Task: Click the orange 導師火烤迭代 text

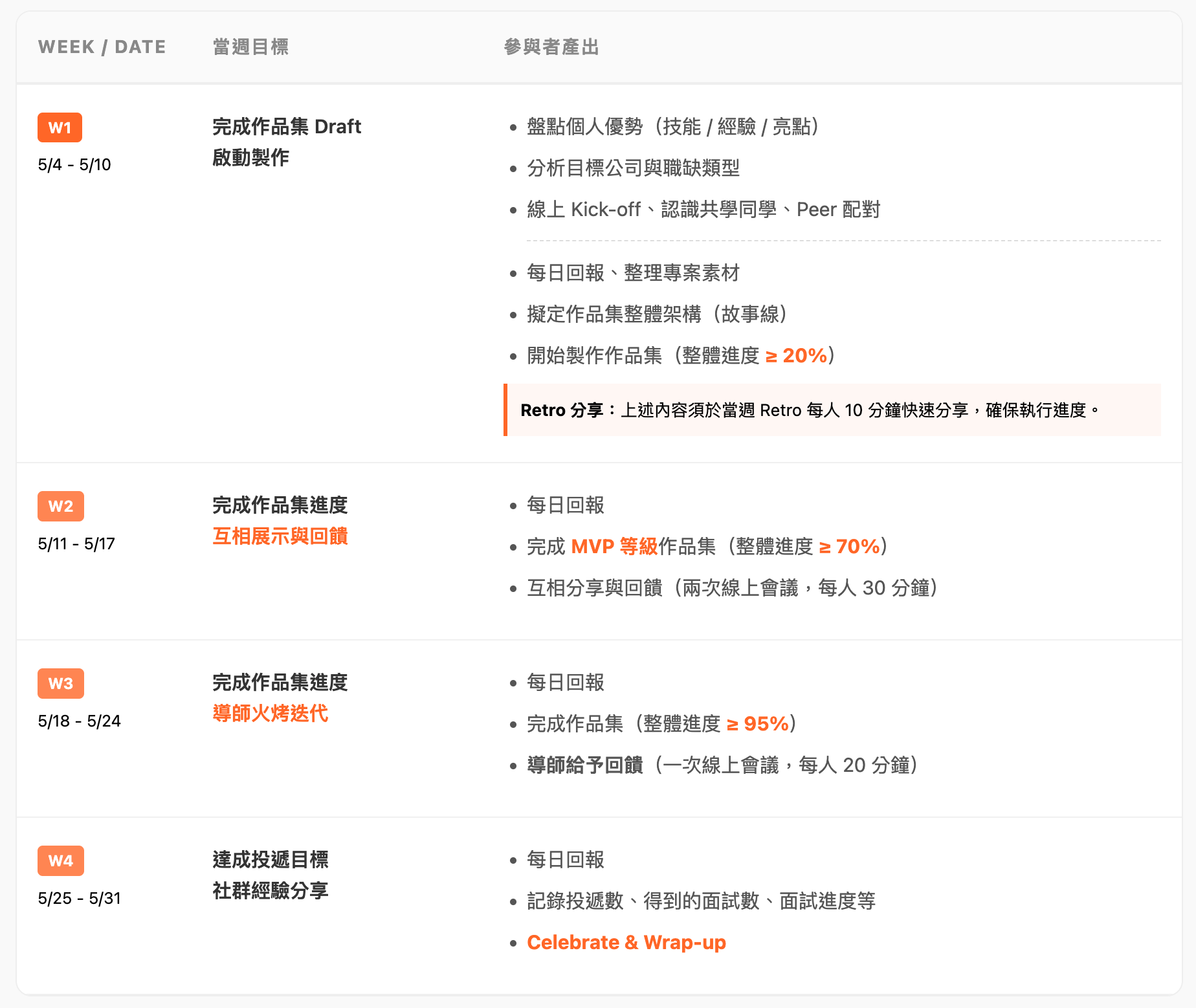Action: [270, 714]
